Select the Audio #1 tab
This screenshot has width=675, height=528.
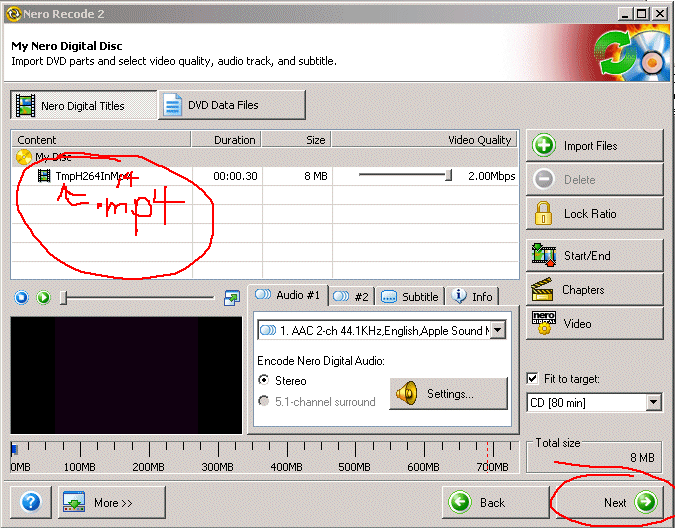pos(288,295)
